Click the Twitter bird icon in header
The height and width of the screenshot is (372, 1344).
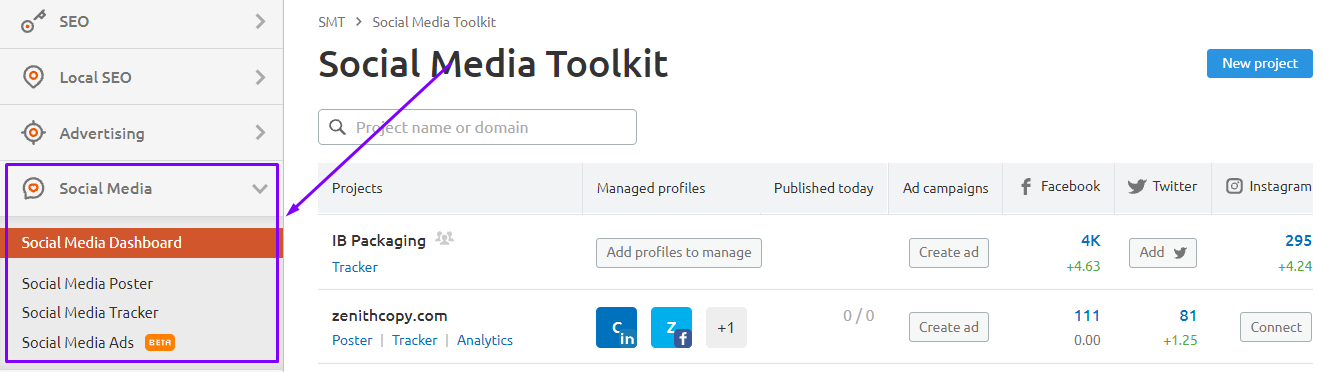pos(1136,187)
